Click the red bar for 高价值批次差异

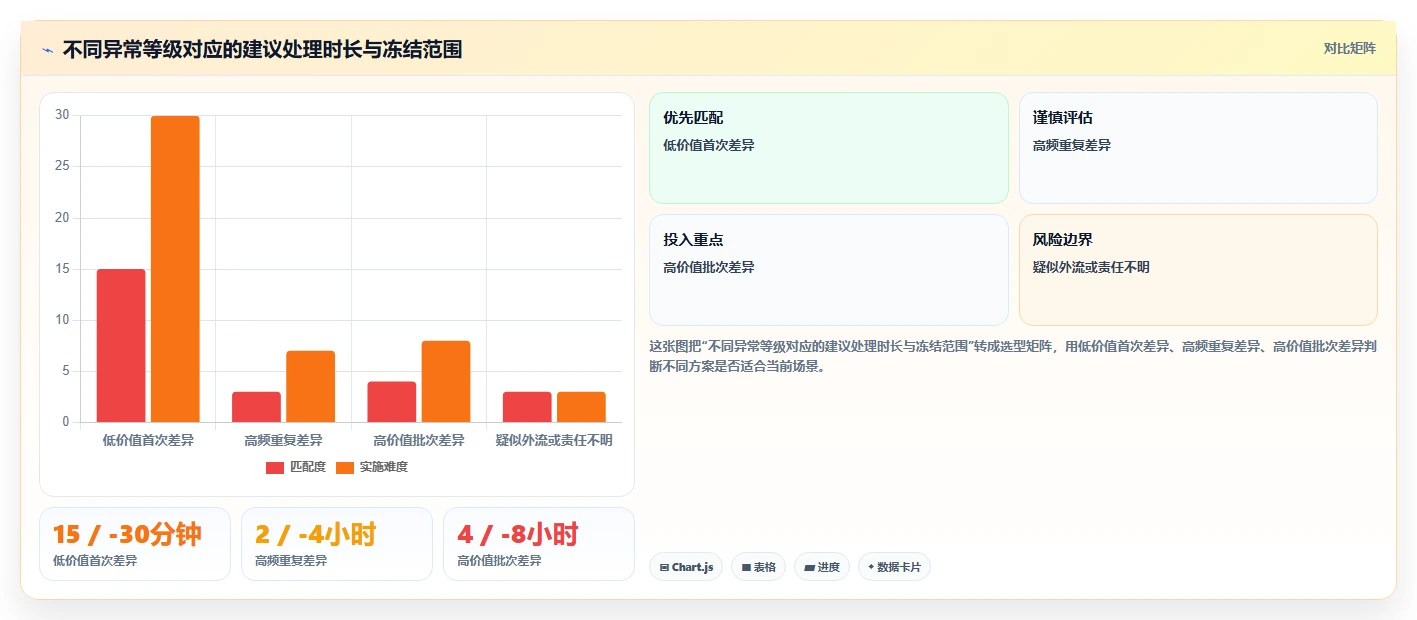392,402
